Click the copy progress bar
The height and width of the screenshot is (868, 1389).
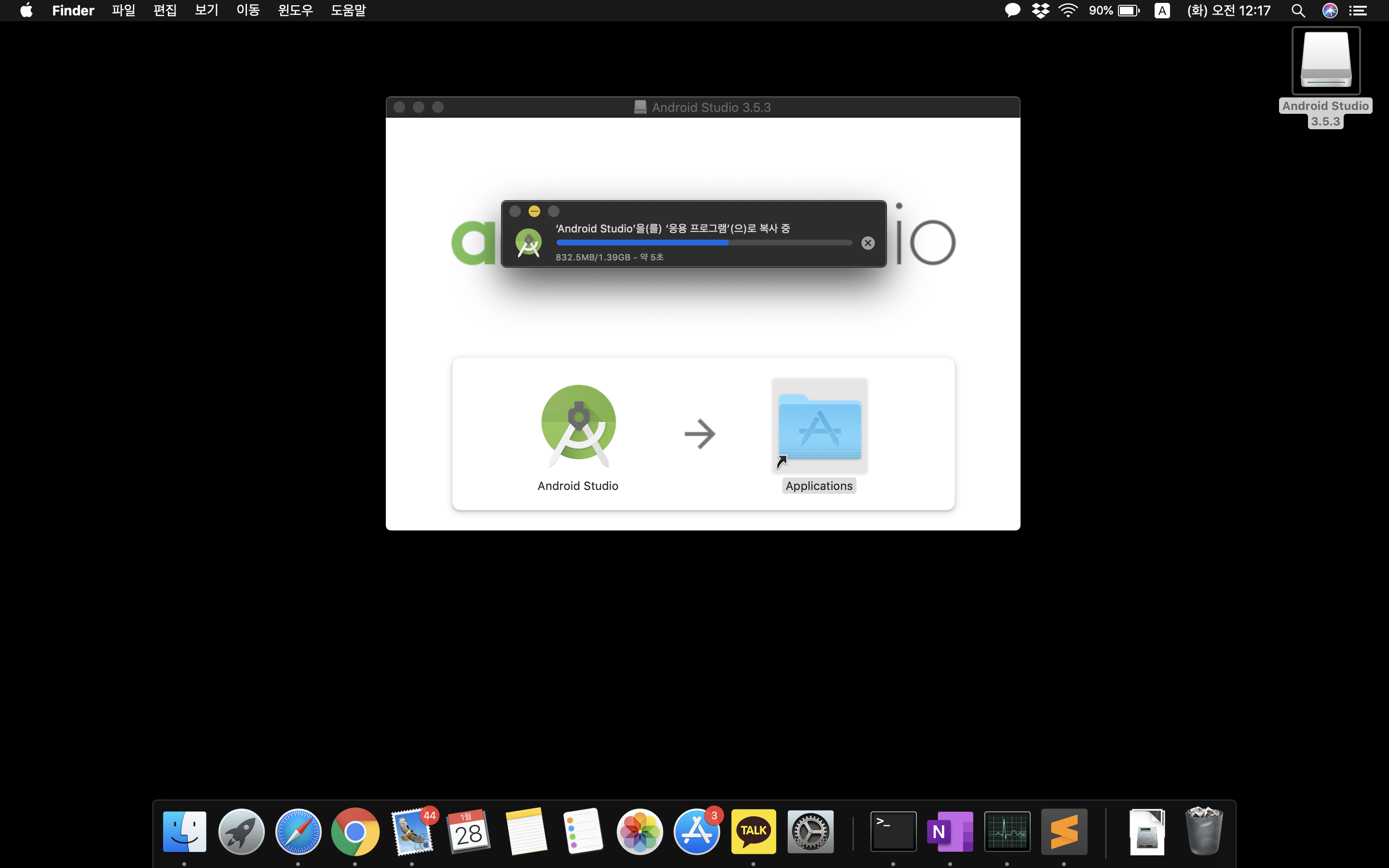[x=704, y=243]
